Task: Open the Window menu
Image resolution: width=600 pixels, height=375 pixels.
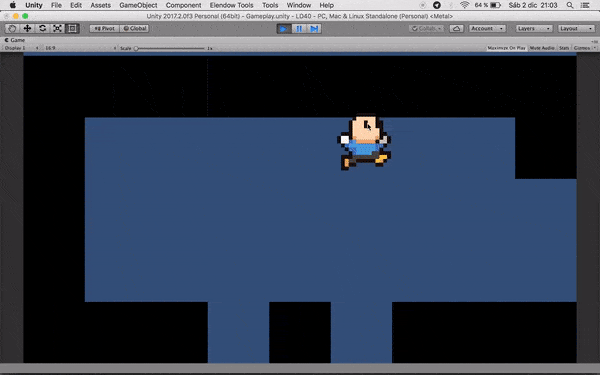Action: [299, 5]
